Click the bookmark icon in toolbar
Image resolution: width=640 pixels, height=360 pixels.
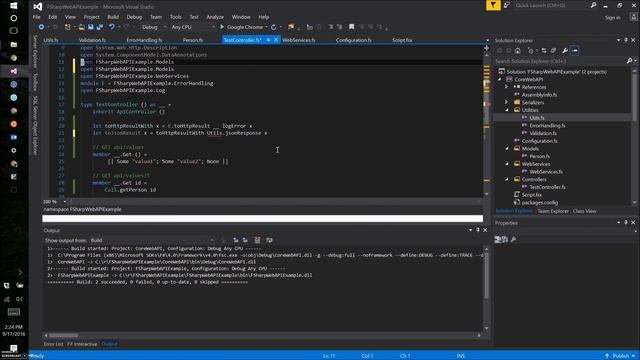351,27
